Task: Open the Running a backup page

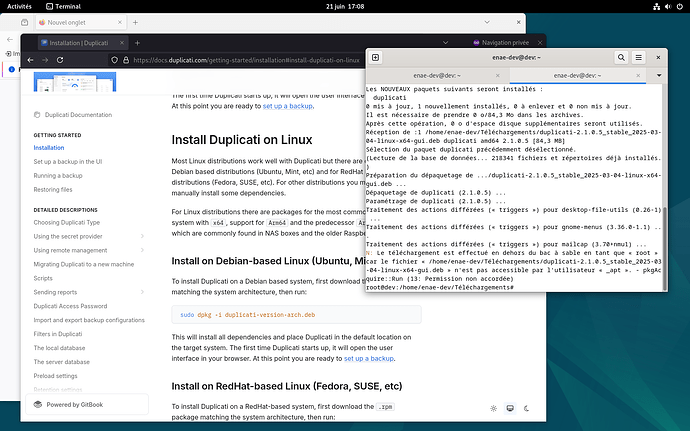Action: click(58, 176)
